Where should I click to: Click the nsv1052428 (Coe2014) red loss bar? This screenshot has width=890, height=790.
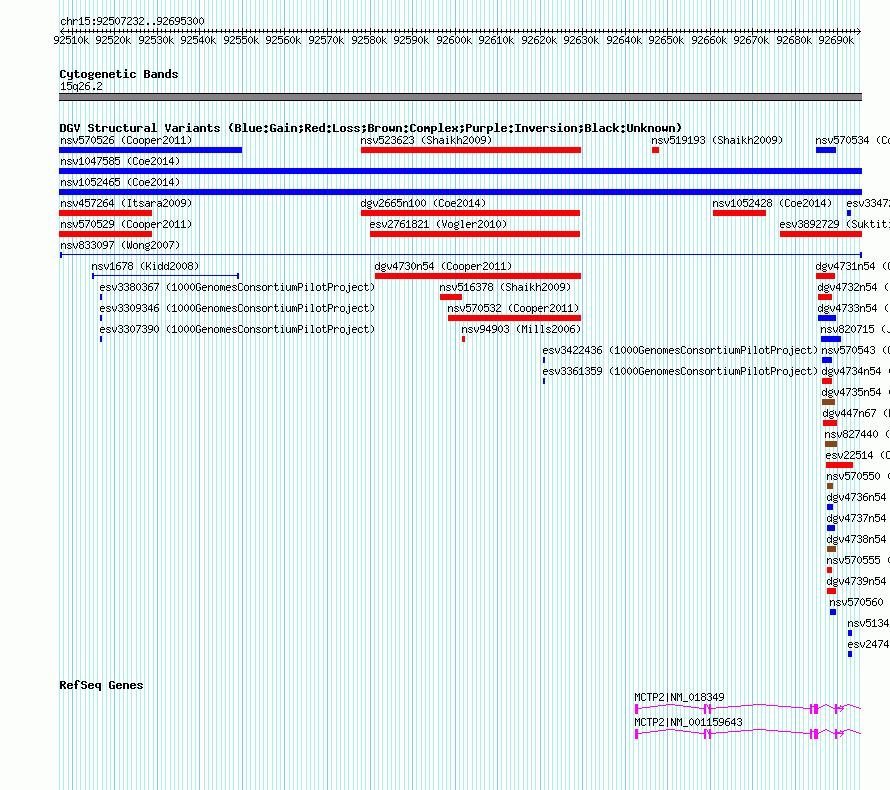point(739,213)
